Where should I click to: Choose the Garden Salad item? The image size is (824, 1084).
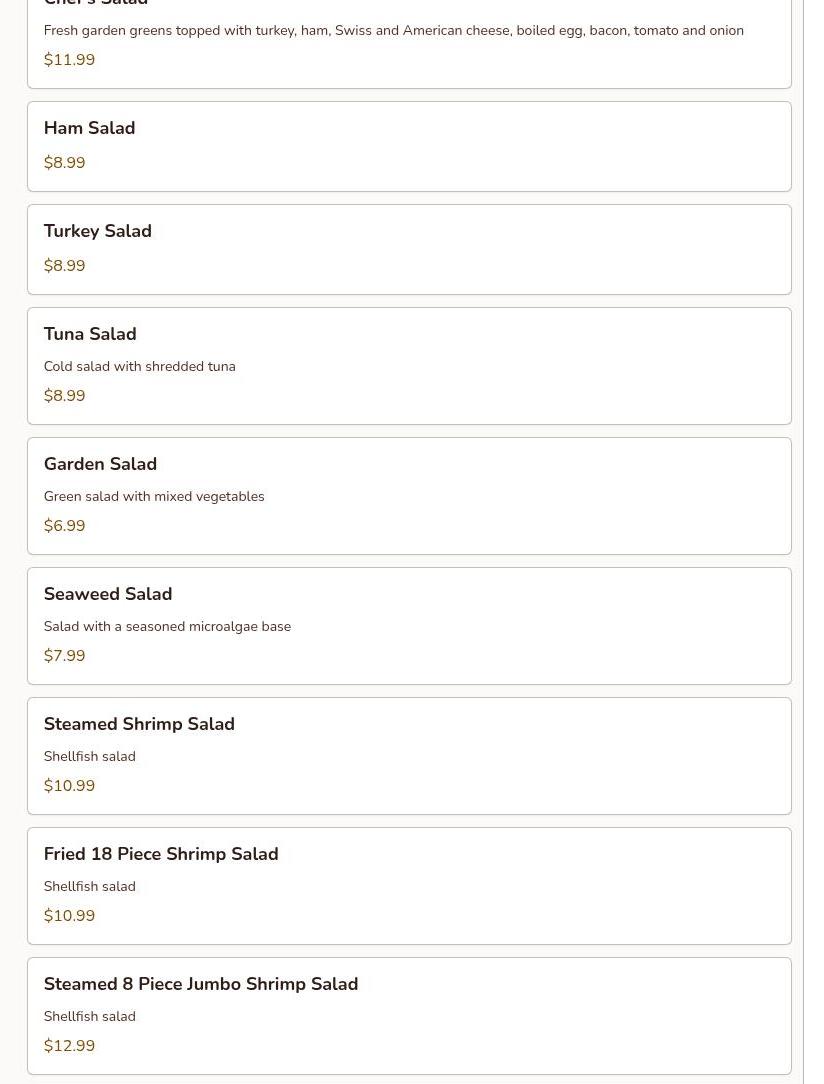pos(100,464)
